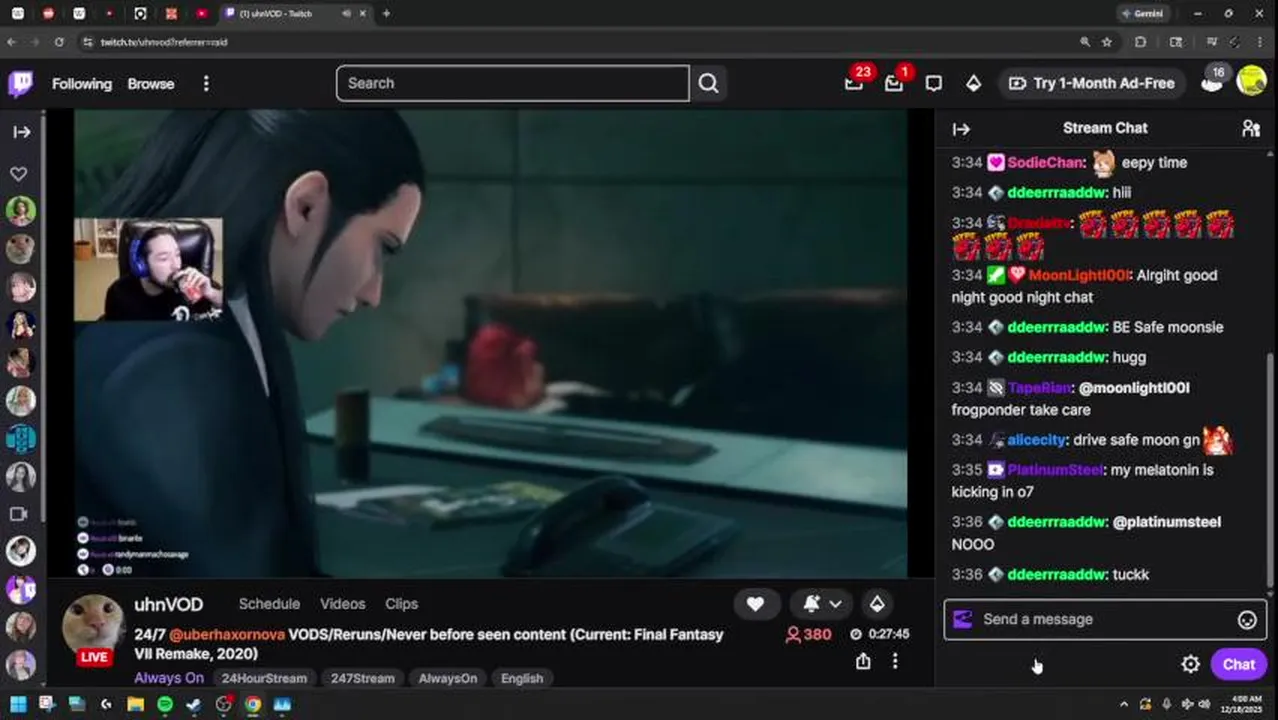Click the Stream Chat header title
Viewport: 1278px width, 720px height.
(x=1105, y=128)
